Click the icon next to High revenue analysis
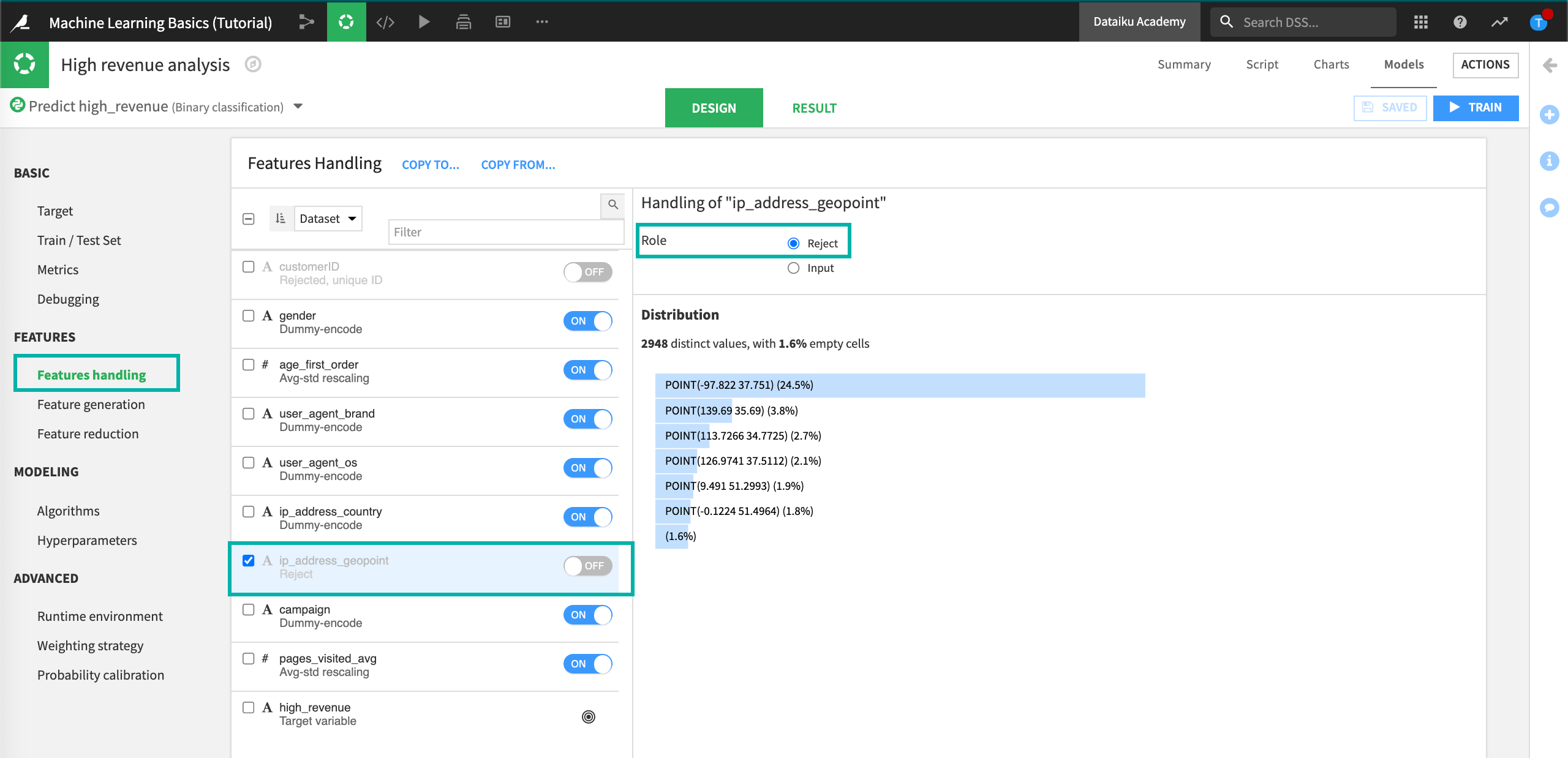Screen dimensions: 1568x758 coord(253,64)
